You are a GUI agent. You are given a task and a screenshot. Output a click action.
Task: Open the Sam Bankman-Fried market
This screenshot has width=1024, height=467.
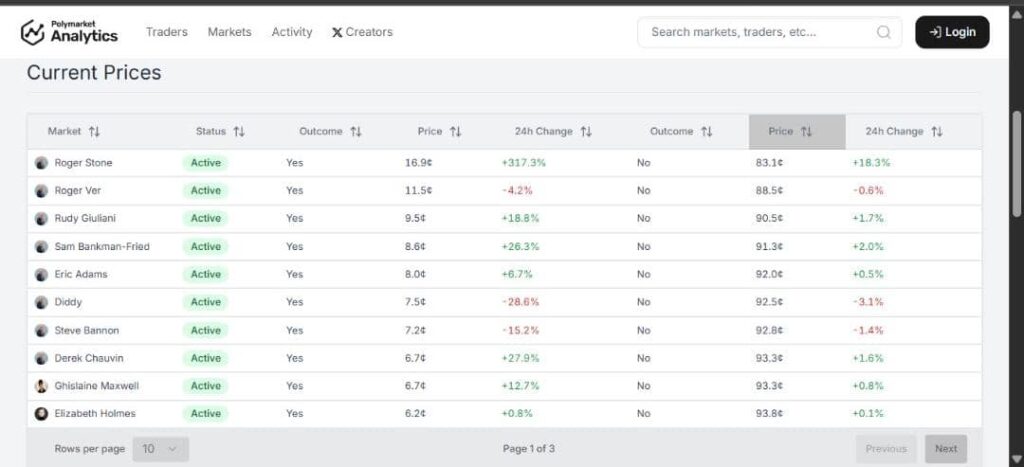(102, 246)
